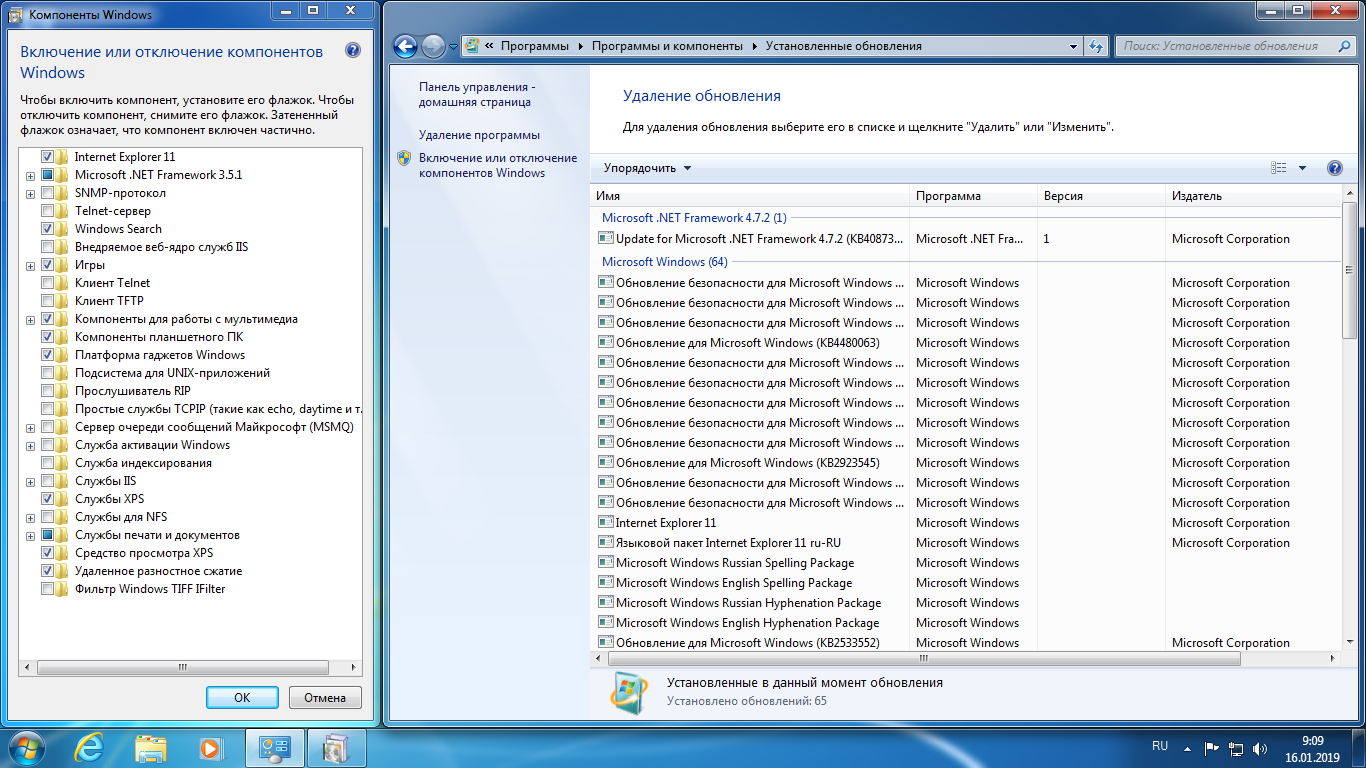Open the Упорядочить dropdown

647,168
